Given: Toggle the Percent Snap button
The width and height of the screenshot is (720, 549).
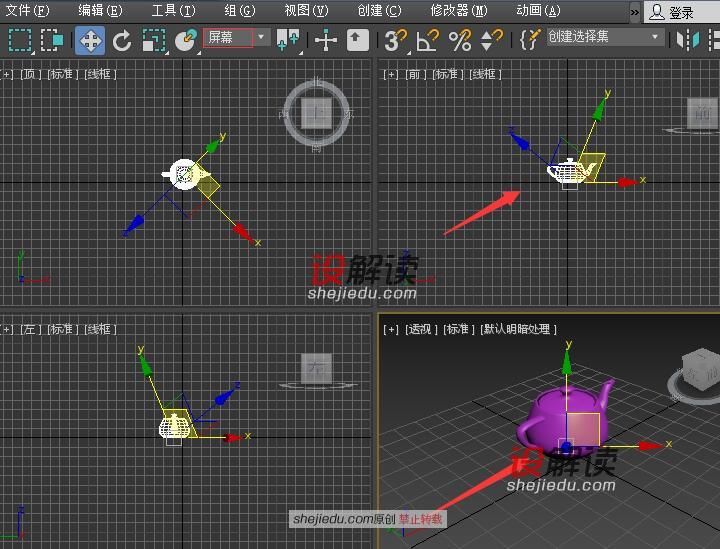Looking at the screenshot, I should 460,40.
